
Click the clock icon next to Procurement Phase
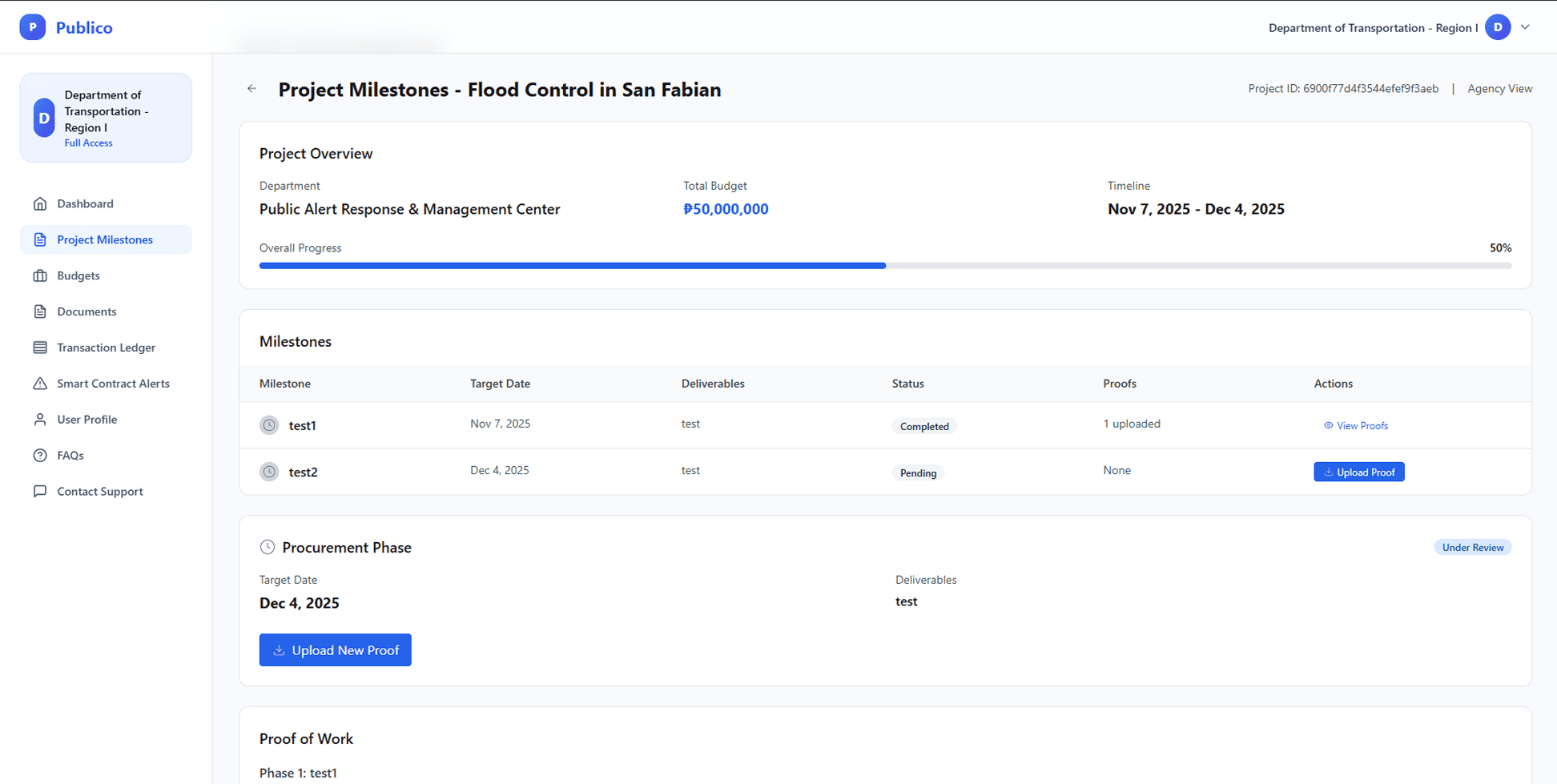click(x=268, y=547)
